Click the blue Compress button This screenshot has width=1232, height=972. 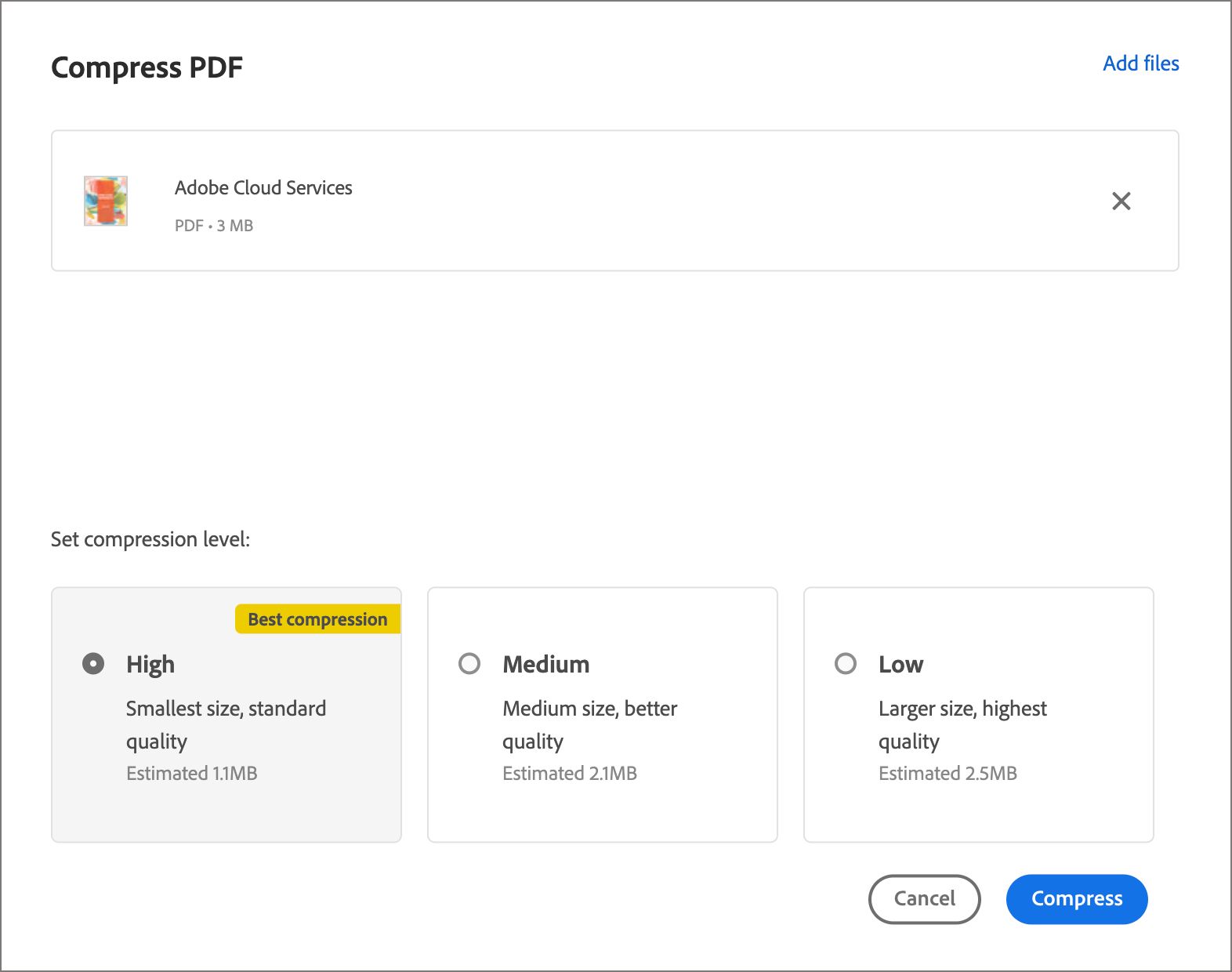[x=1077, y=899]
